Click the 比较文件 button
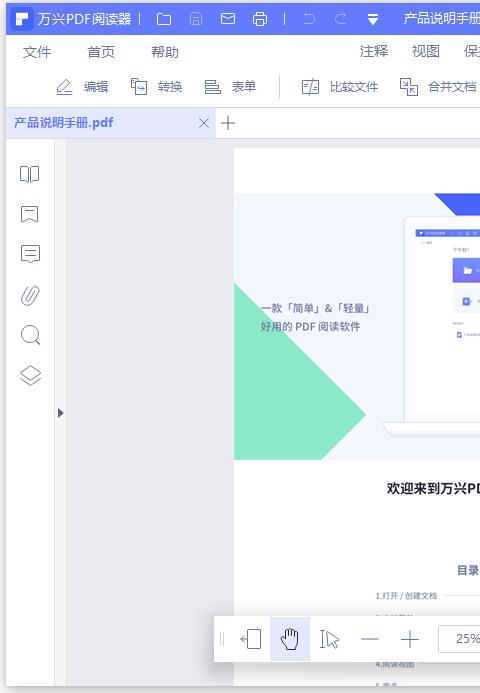Viewport: 480px width, 693px height. coord(340,87)
